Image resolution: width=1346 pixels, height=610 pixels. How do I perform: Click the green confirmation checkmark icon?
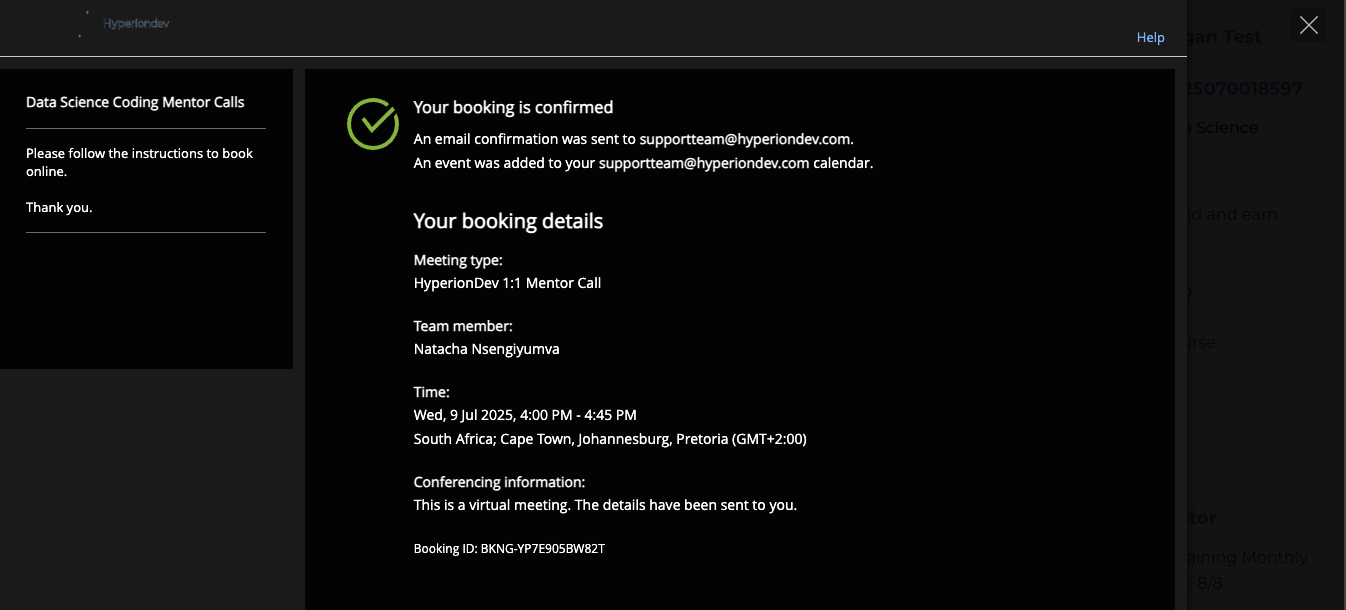point(373,124)
